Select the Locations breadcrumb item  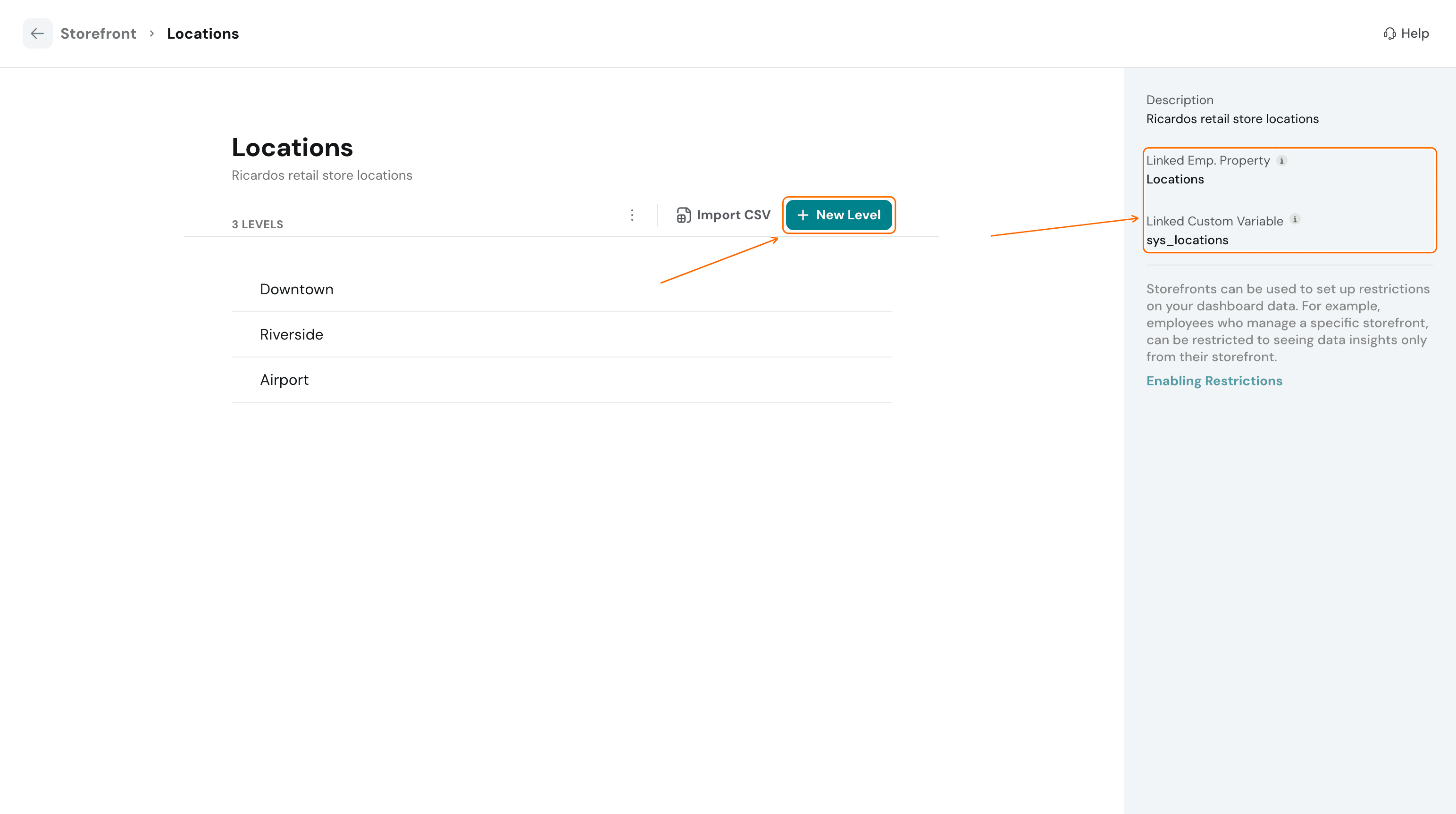coord(203,34)
